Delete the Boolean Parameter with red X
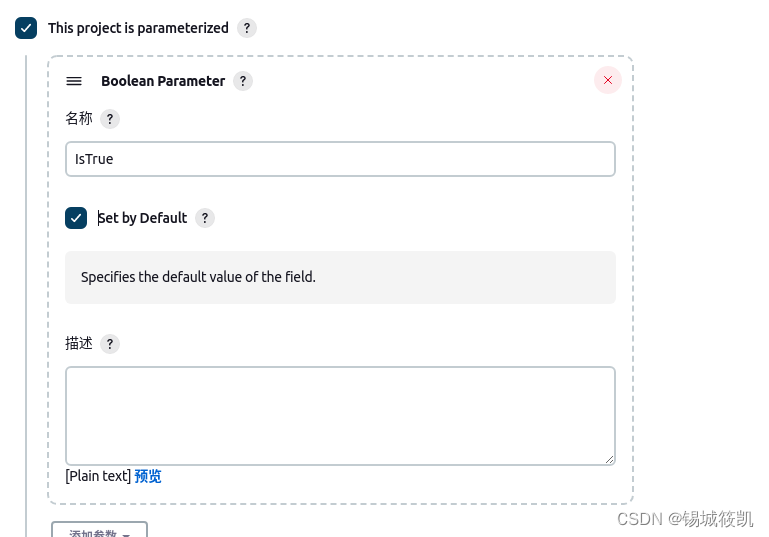The width and height of the screenshot is (769, 537). coord(608,80)
